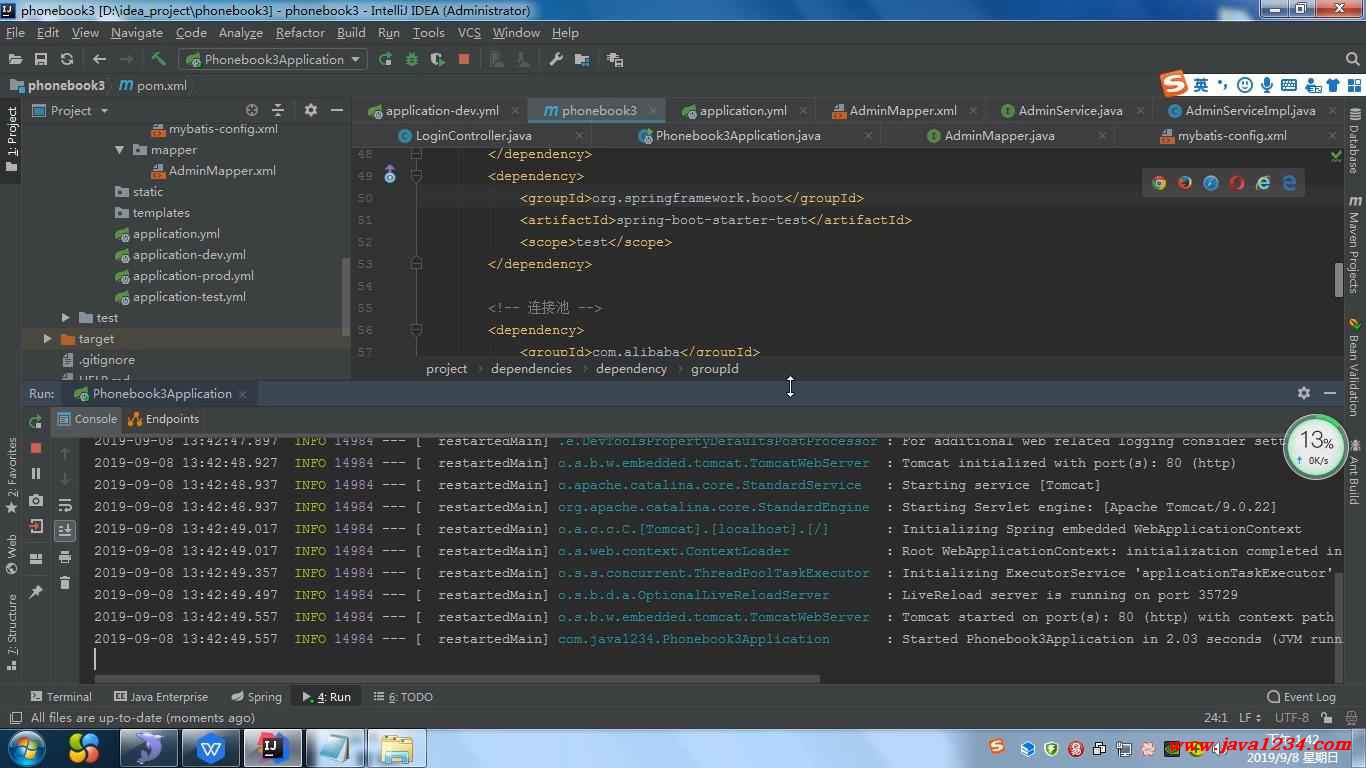Switch to the application.yml editor tab
1366x768 pixels.
point(743,110)
